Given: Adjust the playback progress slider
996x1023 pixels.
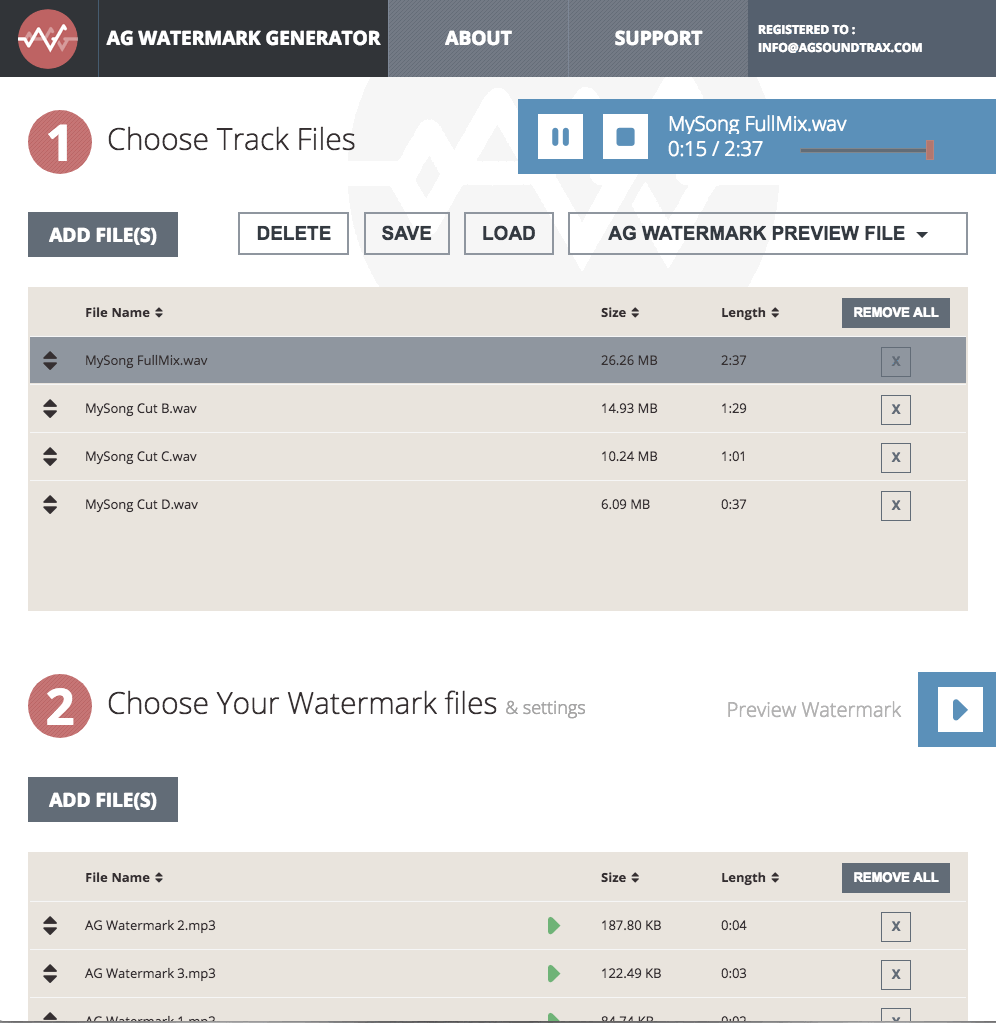Looking at the screenshot, I should point(867,150).
